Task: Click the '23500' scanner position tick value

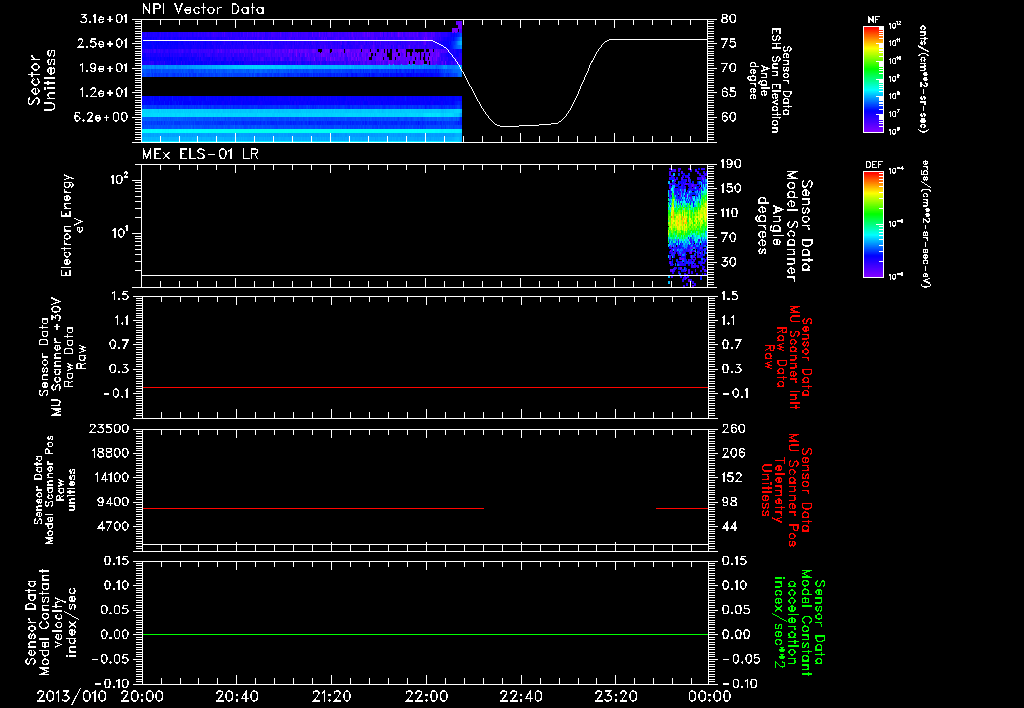Action: coord(110,428)
